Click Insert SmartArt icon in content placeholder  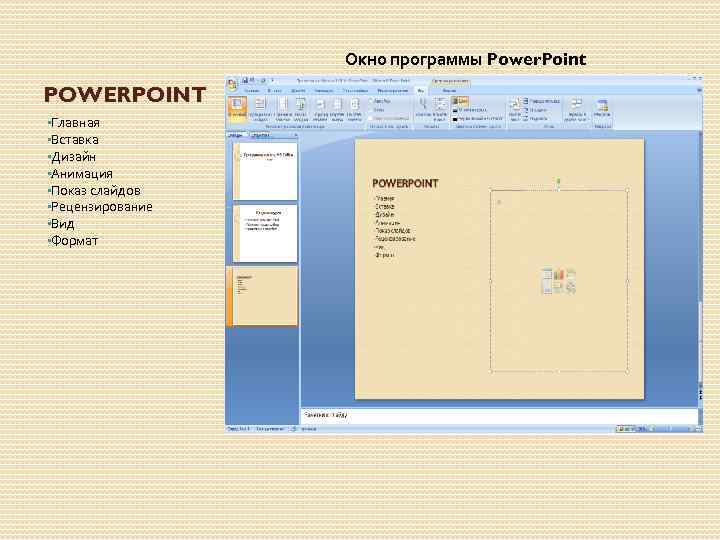tap(570, 275)
